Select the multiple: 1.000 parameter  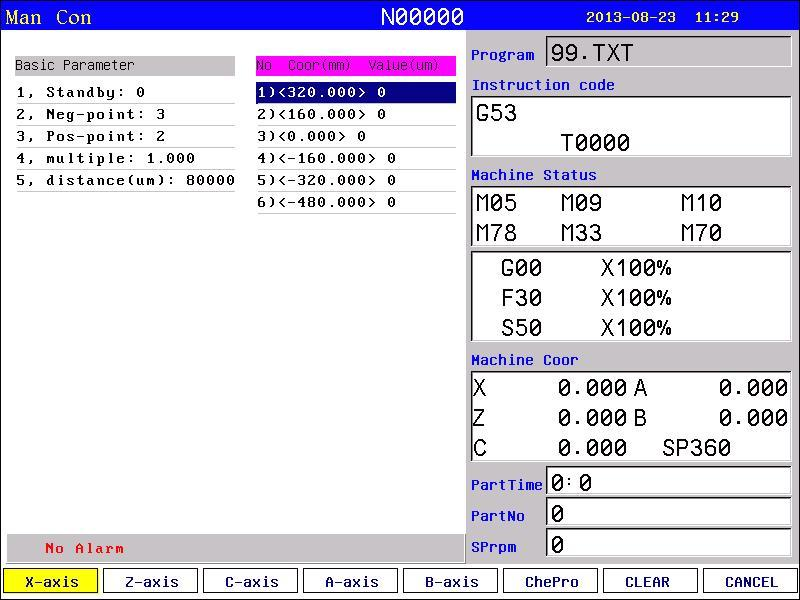(125, 158)
